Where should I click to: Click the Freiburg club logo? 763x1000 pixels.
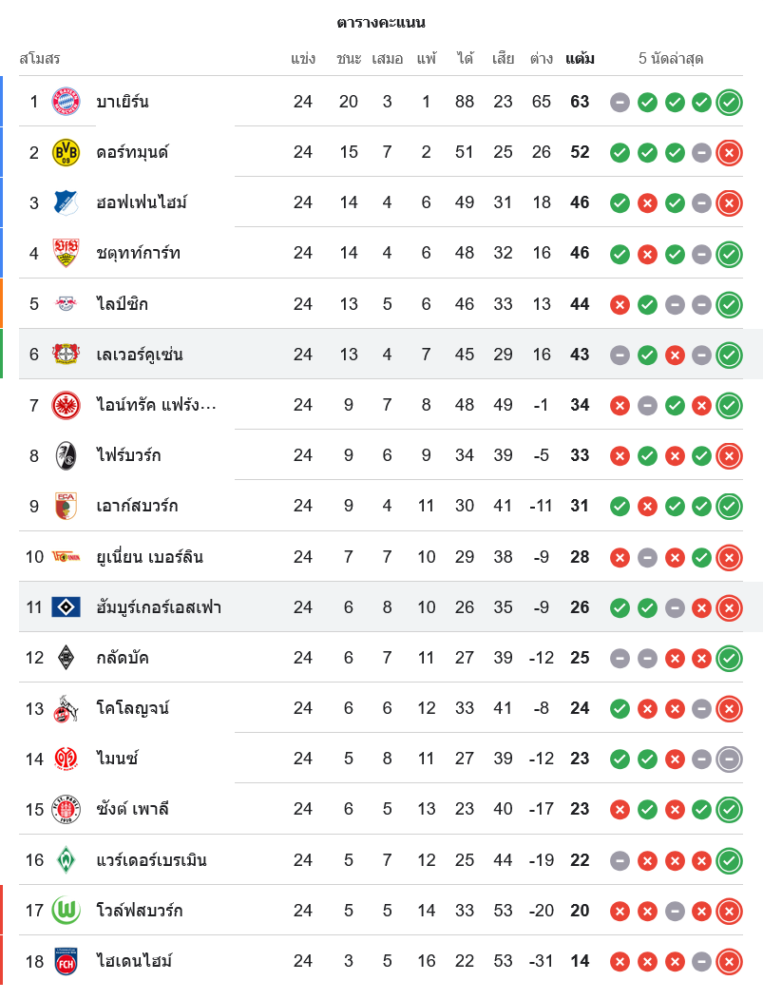point(66,456)
